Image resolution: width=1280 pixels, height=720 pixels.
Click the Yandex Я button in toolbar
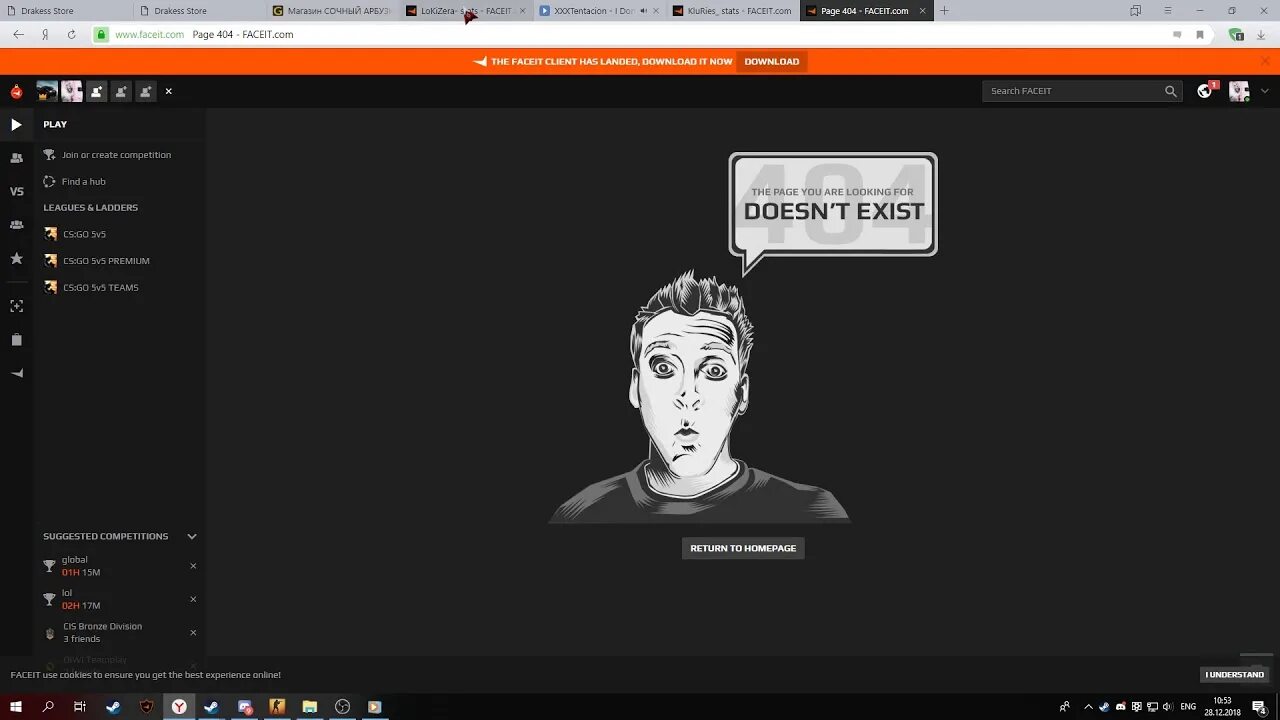45,35
